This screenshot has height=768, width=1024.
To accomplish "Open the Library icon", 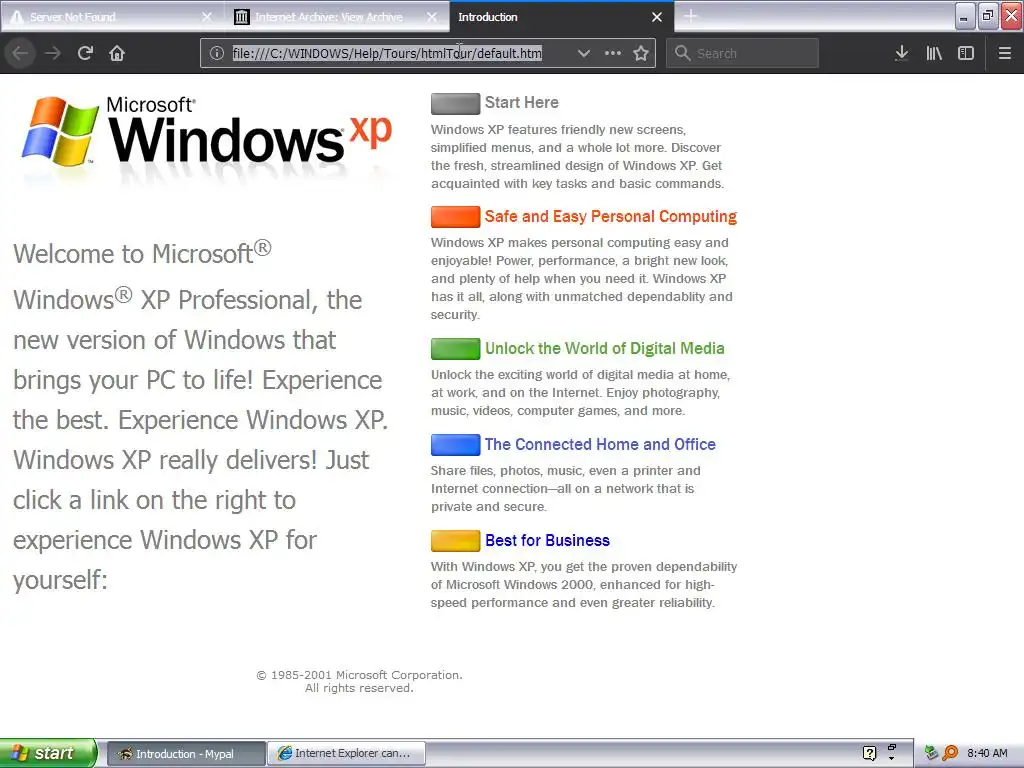I will [934, 53].
